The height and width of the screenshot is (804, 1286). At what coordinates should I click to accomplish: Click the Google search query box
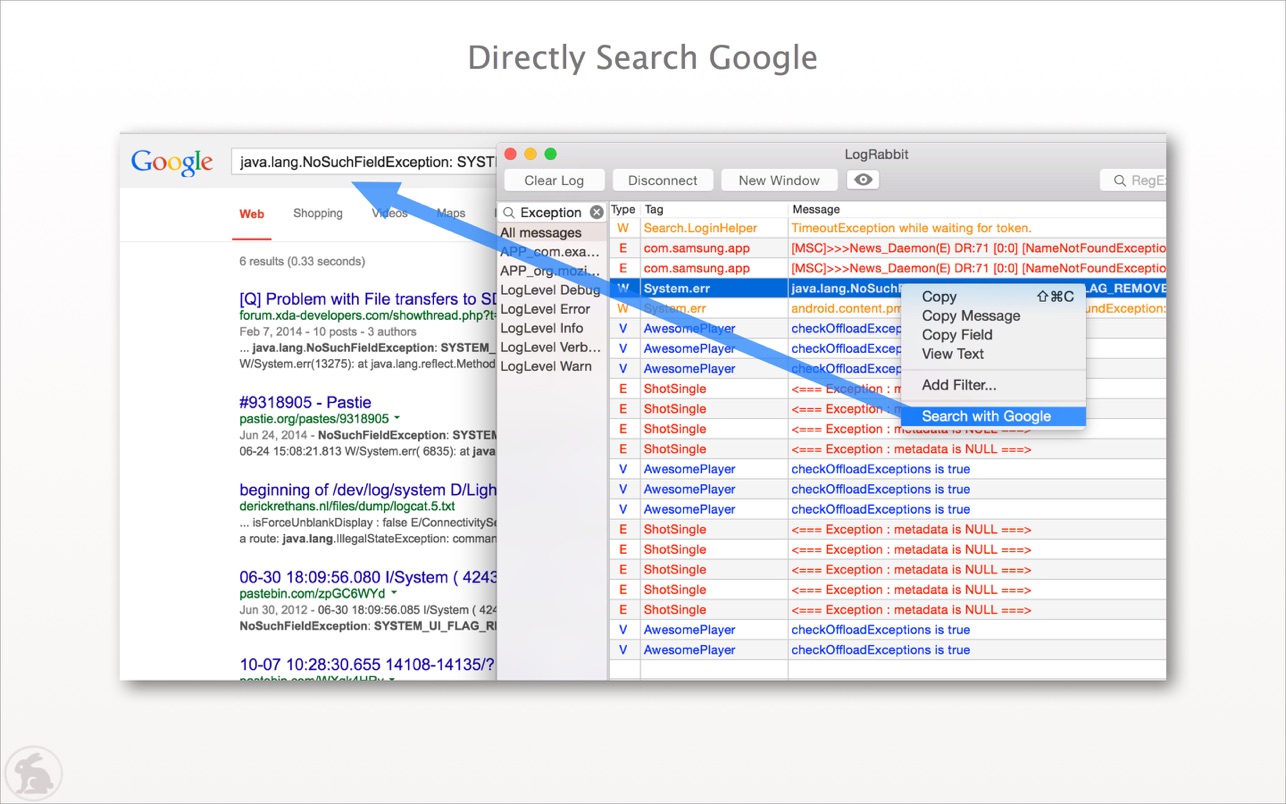tap(364, 161)
